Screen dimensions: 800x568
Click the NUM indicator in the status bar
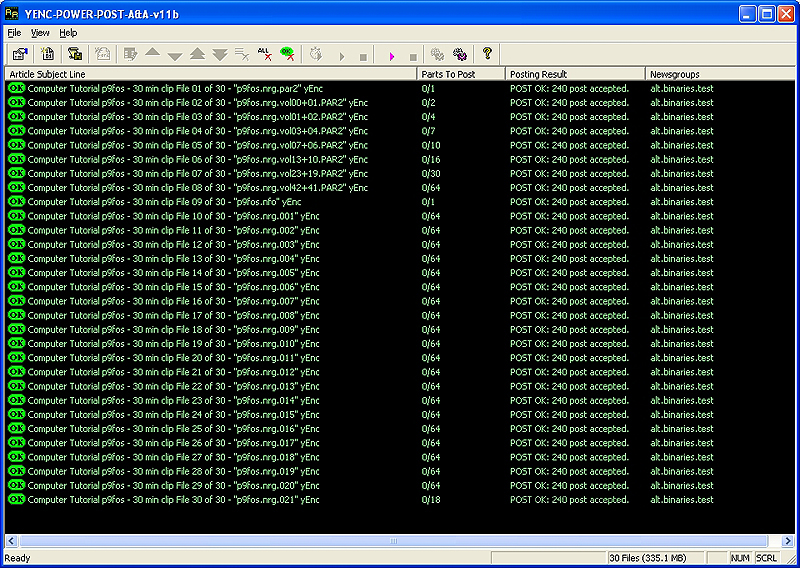pos(740,558)
